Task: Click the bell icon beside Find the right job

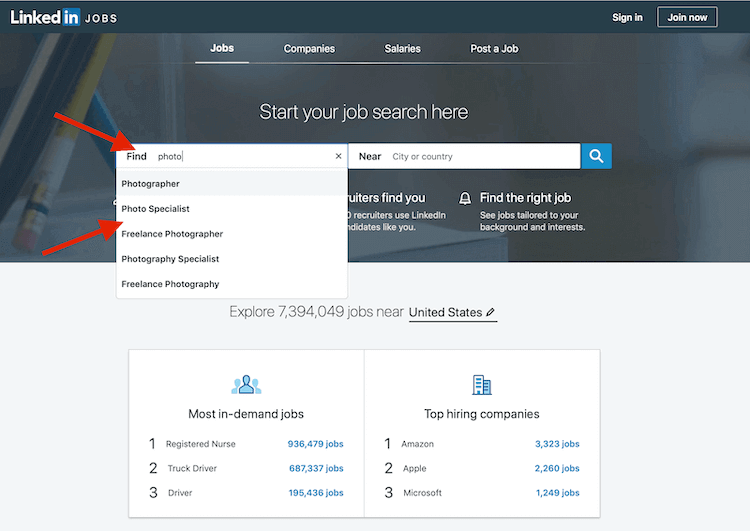Action: [x=465, y=199]
